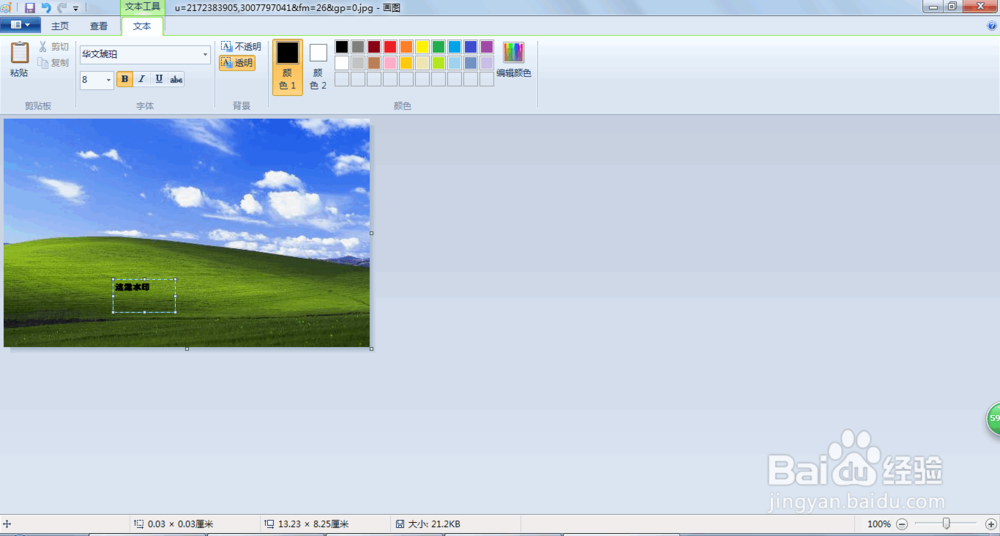Select the Opaque (不透明) background option

pyautogui.click(x=240, y=47)
